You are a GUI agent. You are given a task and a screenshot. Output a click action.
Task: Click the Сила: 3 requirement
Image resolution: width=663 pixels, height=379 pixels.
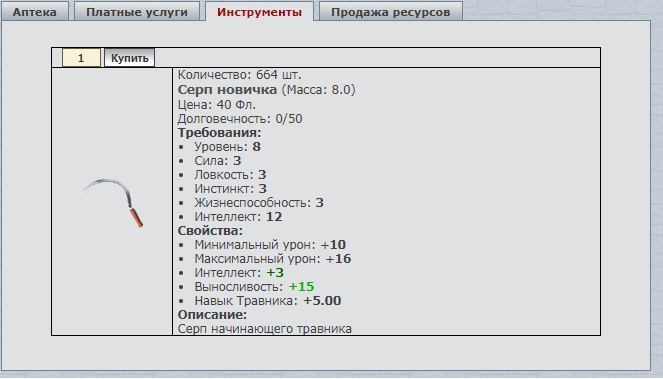217,161
